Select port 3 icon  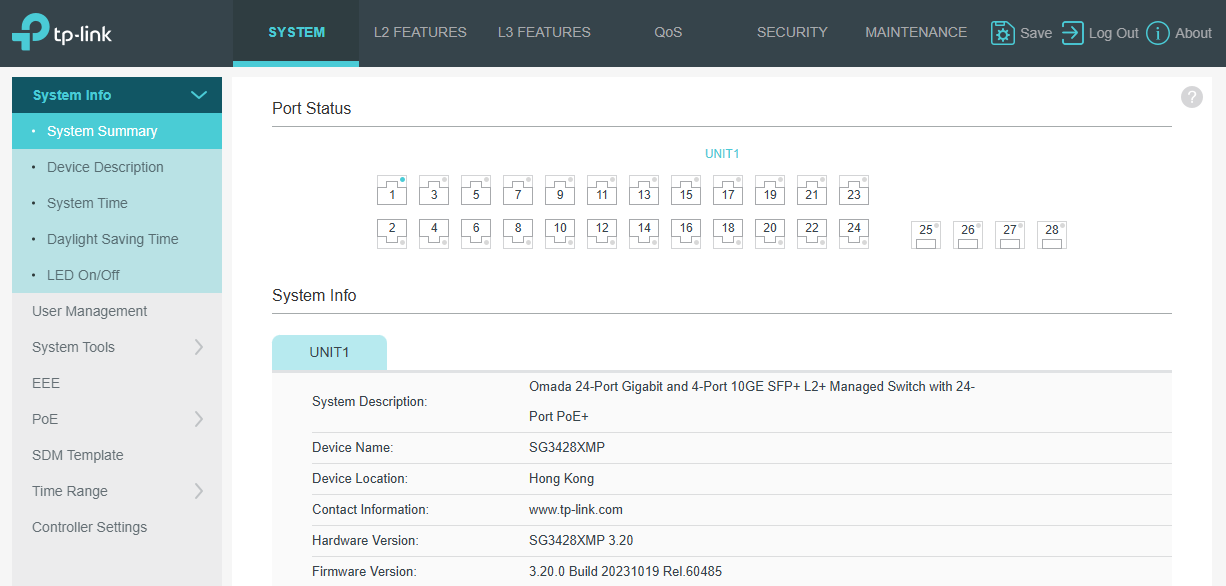(x=434, y=190)
